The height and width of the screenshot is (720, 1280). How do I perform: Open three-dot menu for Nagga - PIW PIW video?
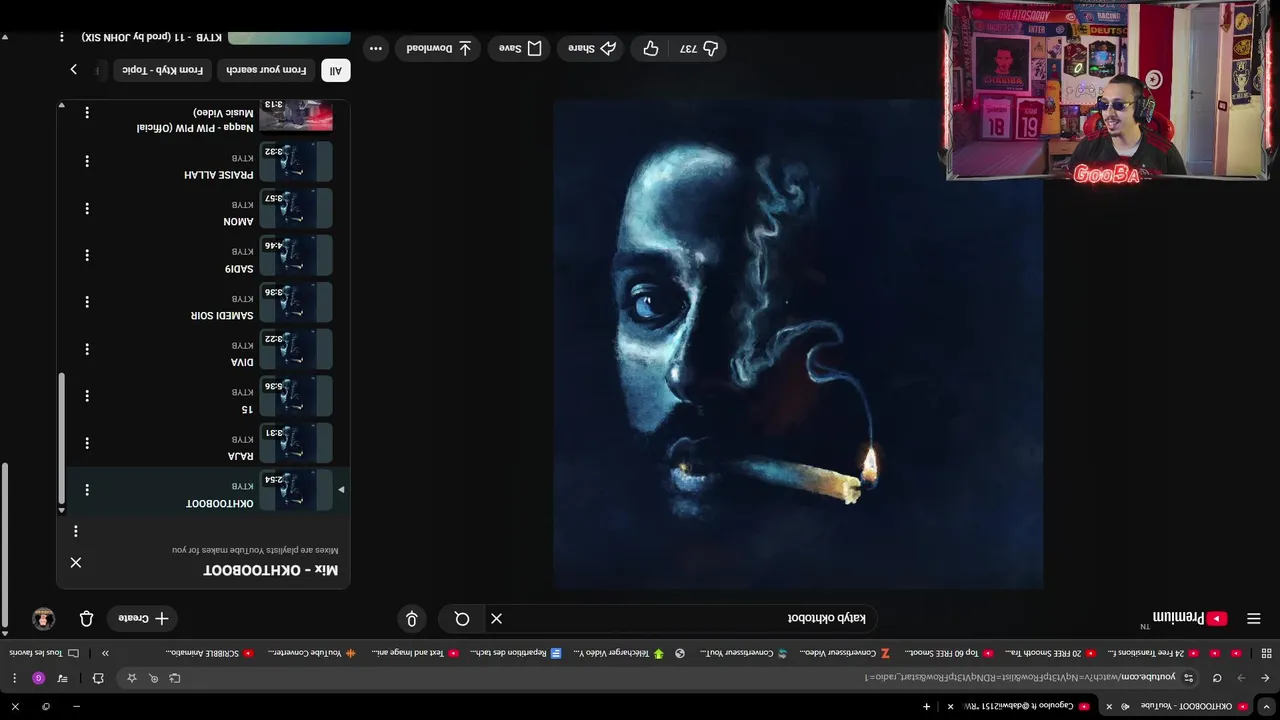(x=87, y=113)
